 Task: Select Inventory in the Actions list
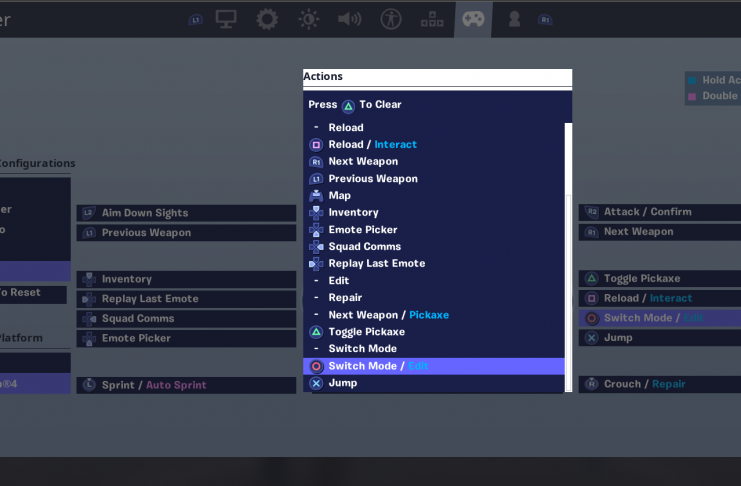pyautogui.click(x=434, y=213)
